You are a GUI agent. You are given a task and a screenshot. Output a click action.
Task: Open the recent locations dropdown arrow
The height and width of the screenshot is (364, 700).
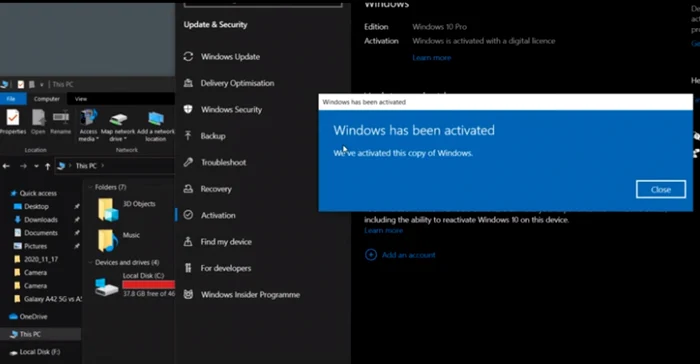point(36,166)
